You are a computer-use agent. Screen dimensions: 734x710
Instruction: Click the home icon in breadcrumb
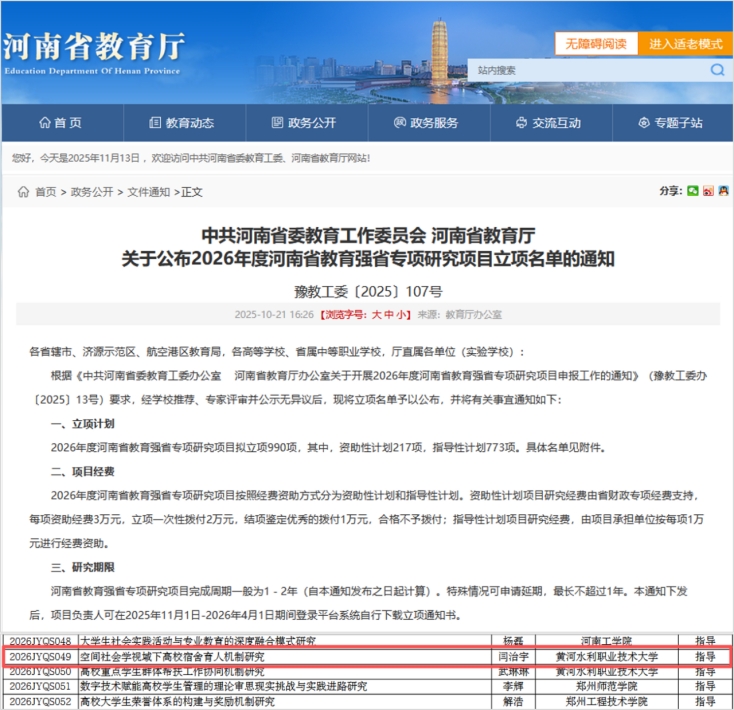point(23,192)
